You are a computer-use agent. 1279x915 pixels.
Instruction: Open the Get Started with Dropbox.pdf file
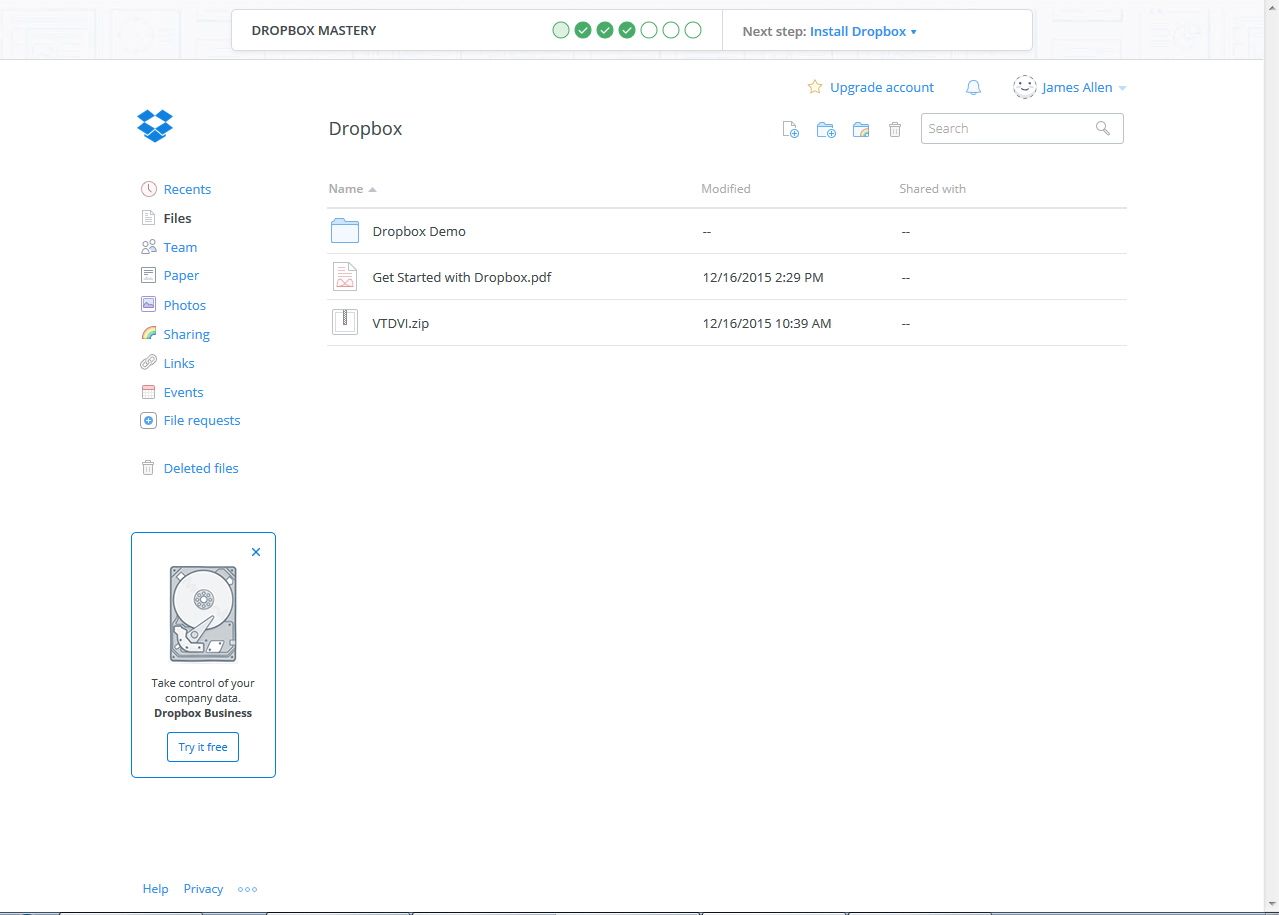pos(461,277)
